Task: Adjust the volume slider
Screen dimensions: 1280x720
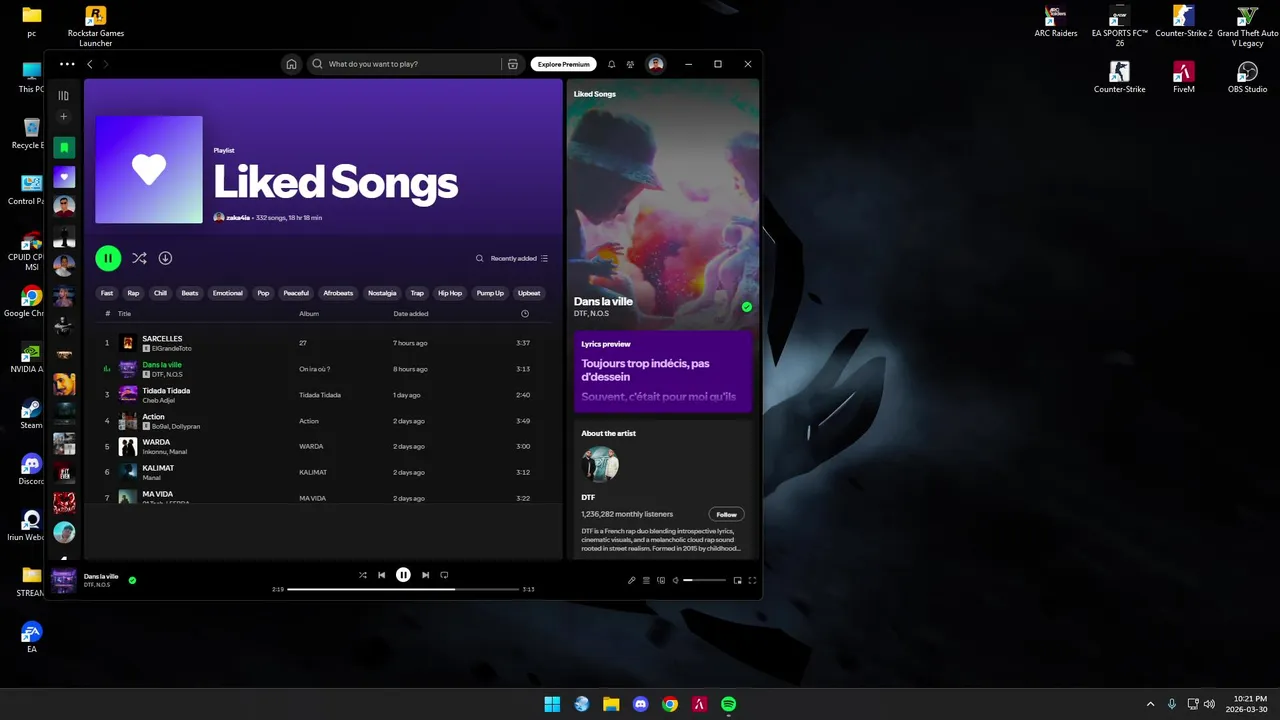Action: pos(704,580)
